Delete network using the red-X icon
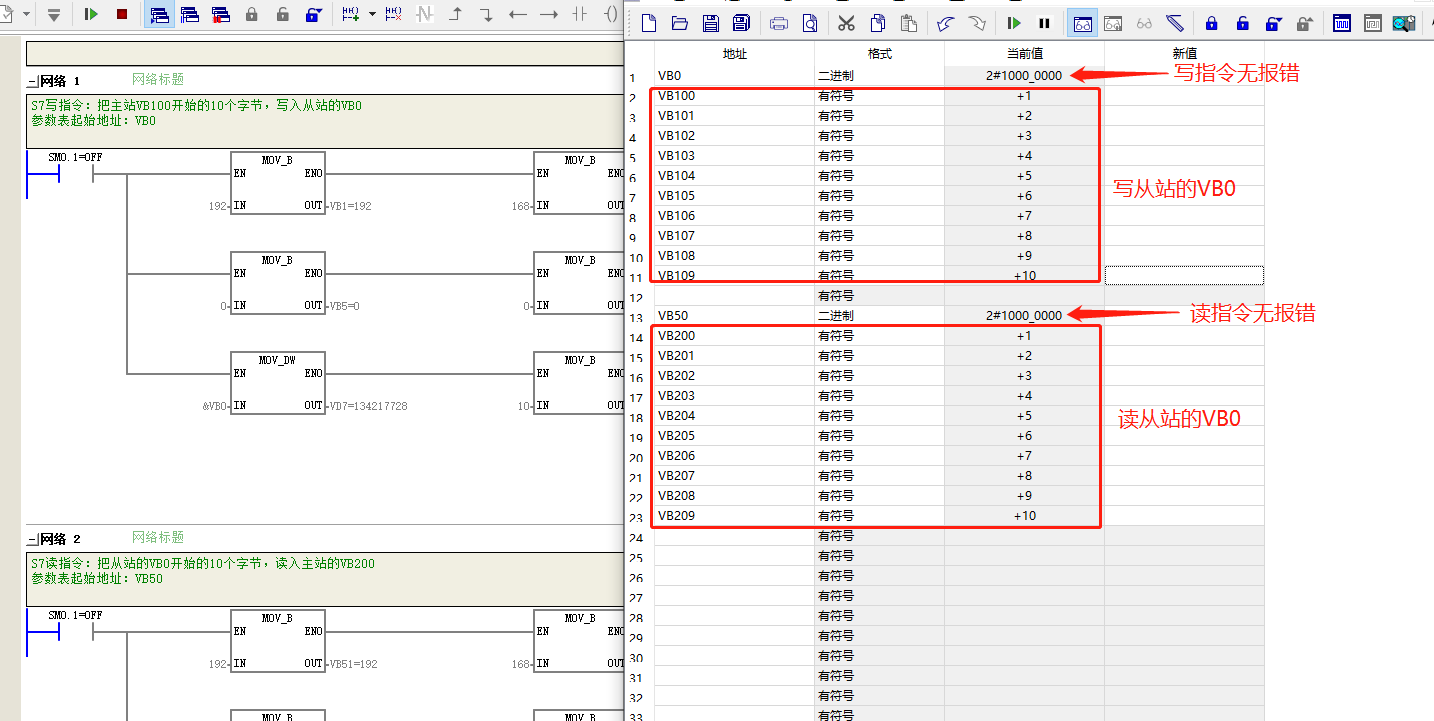Viewport: 1434px width, 721px height. click(x=394, y=14)
